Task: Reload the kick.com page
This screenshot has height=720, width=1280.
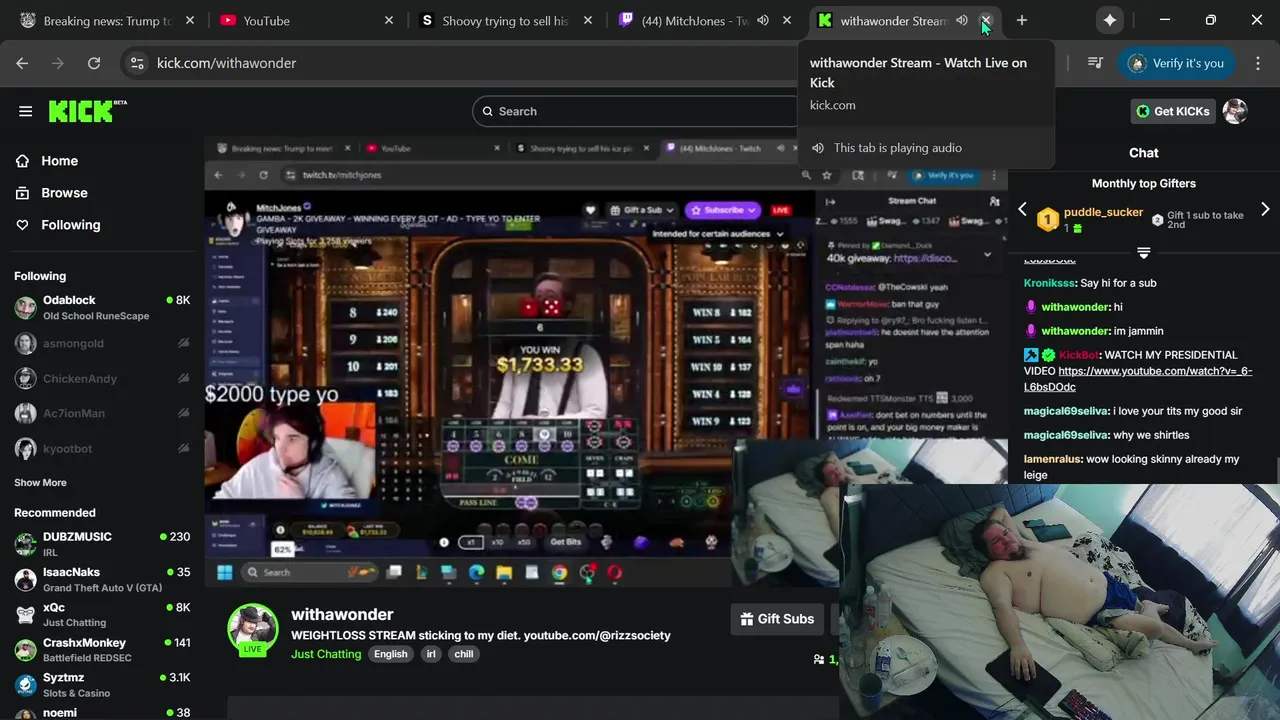Action: pos(94,63)
